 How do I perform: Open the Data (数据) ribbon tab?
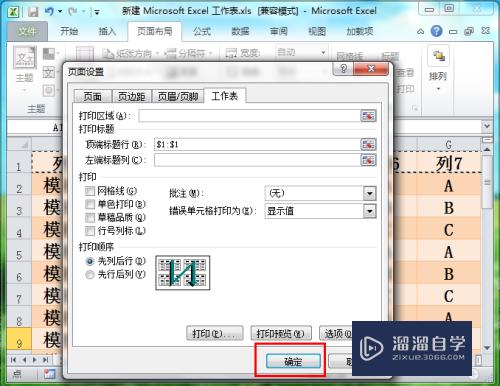[x=240, y=31]
